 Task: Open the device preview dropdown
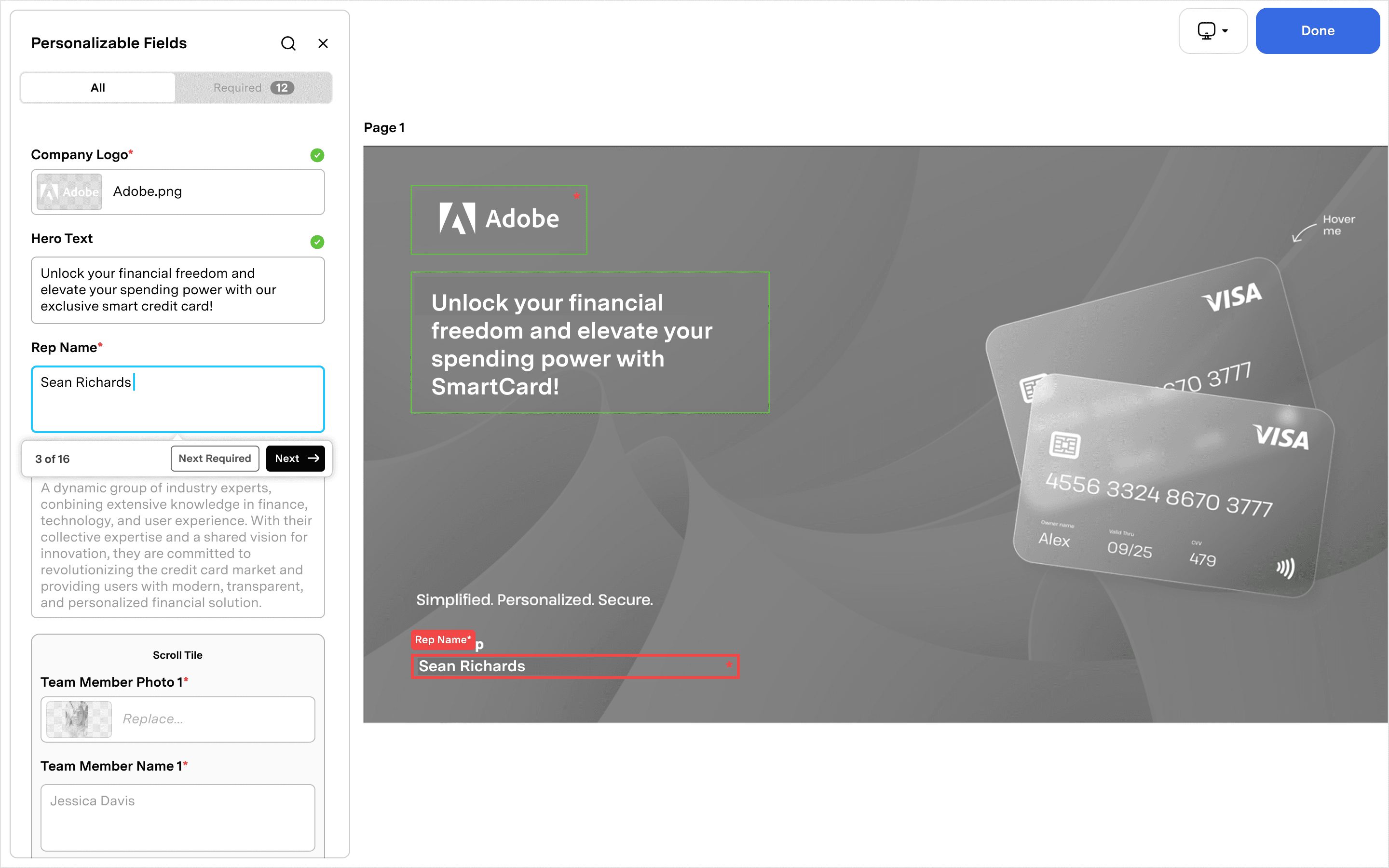coord(1213,31)
